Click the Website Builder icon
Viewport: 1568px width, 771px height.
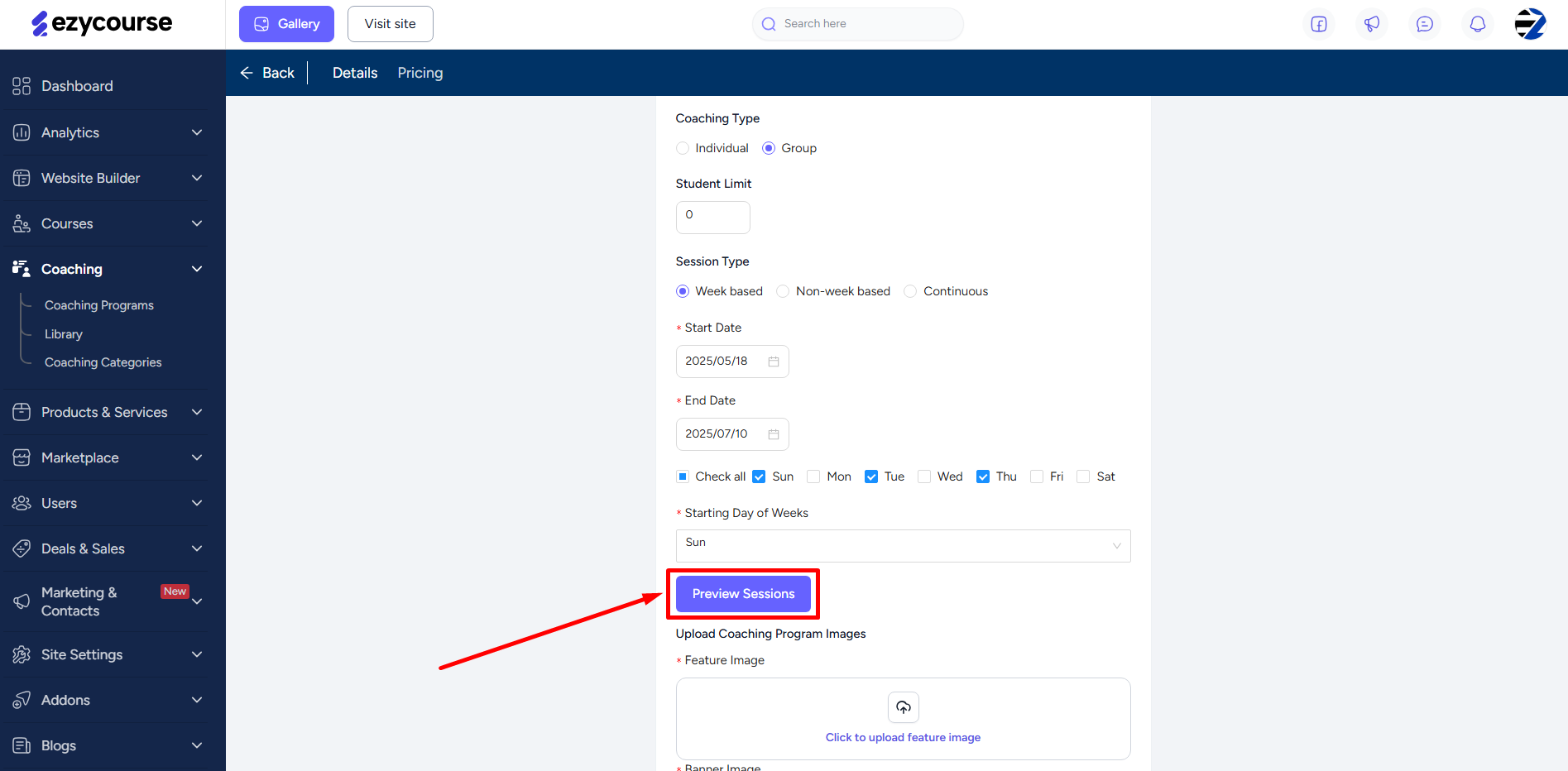coord(22,178)
